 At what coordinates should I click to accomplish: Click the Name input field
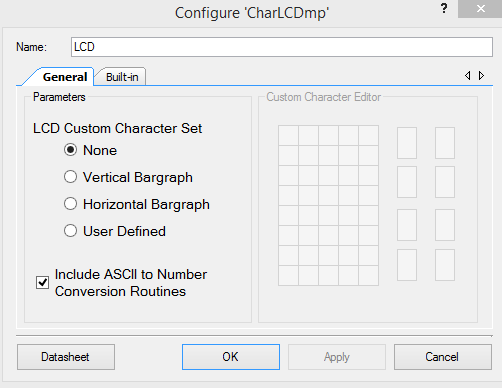pyautogui.click(x=282, y=47)
